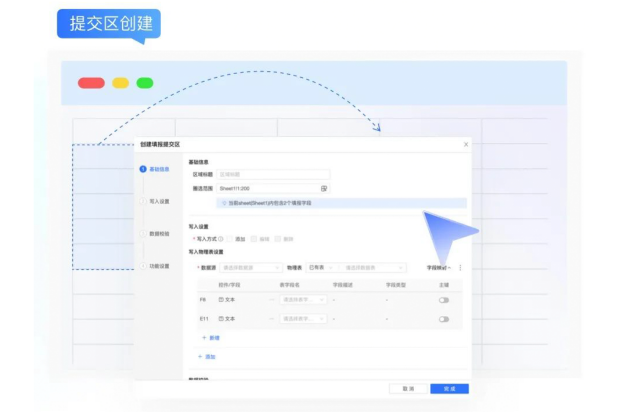Image resolution: width=627 pixels, height=412 pixels.
Task: Click the 取消 button
Action: [x=408, y=388]
